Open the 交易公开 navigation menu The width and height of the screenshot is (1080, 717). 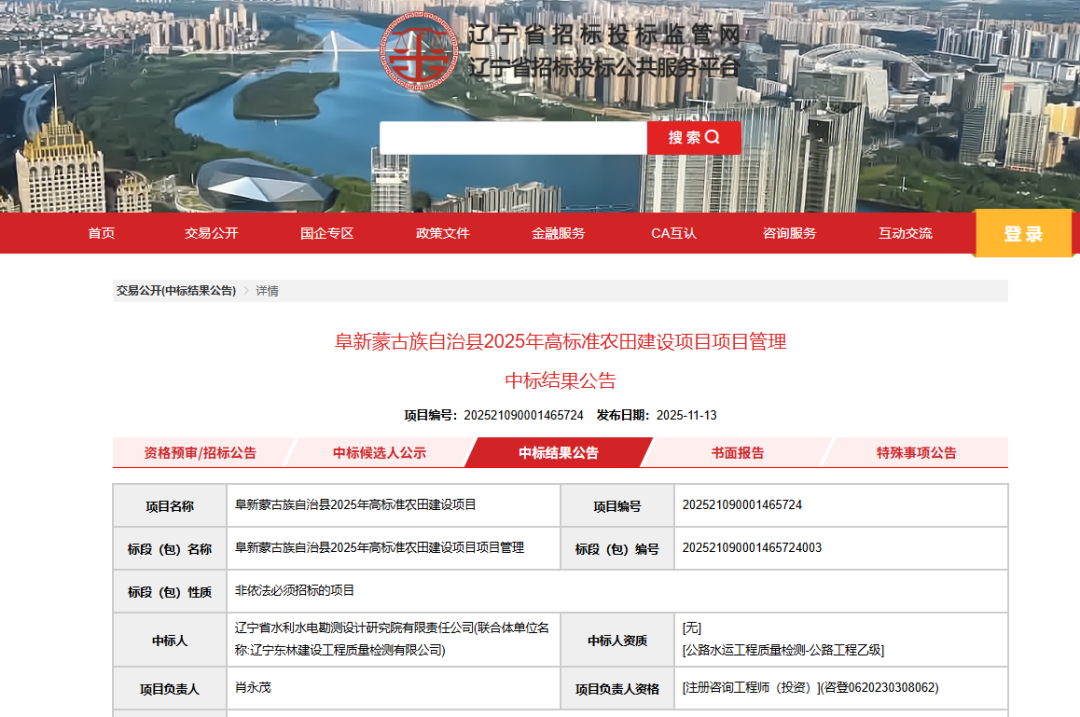pos(211,233)
